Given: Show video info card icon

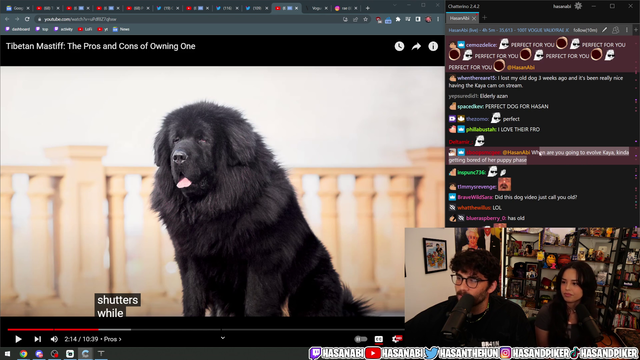Looking at the screenshot, I should (433, 46).
